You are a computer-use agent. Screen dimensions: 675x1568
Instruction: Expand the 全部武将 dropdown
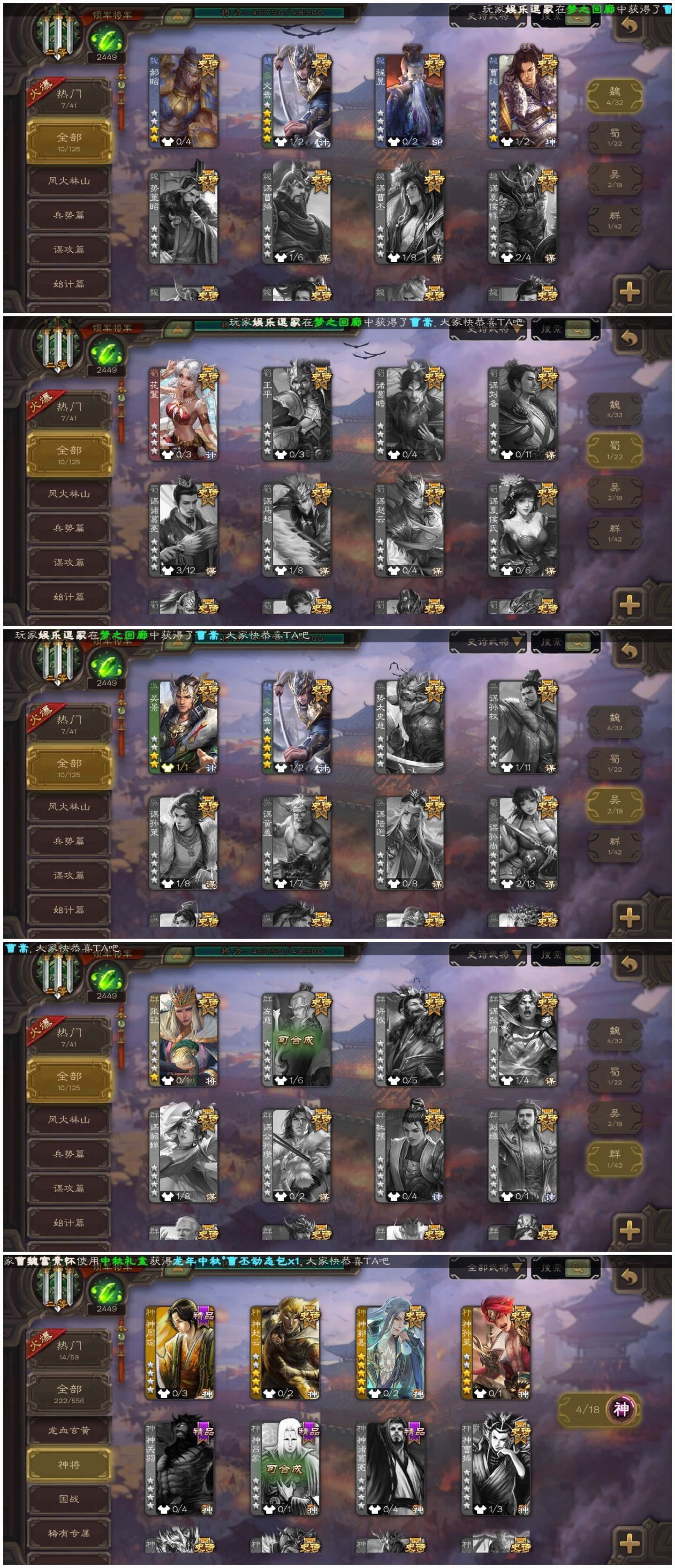coord(487,1268)
